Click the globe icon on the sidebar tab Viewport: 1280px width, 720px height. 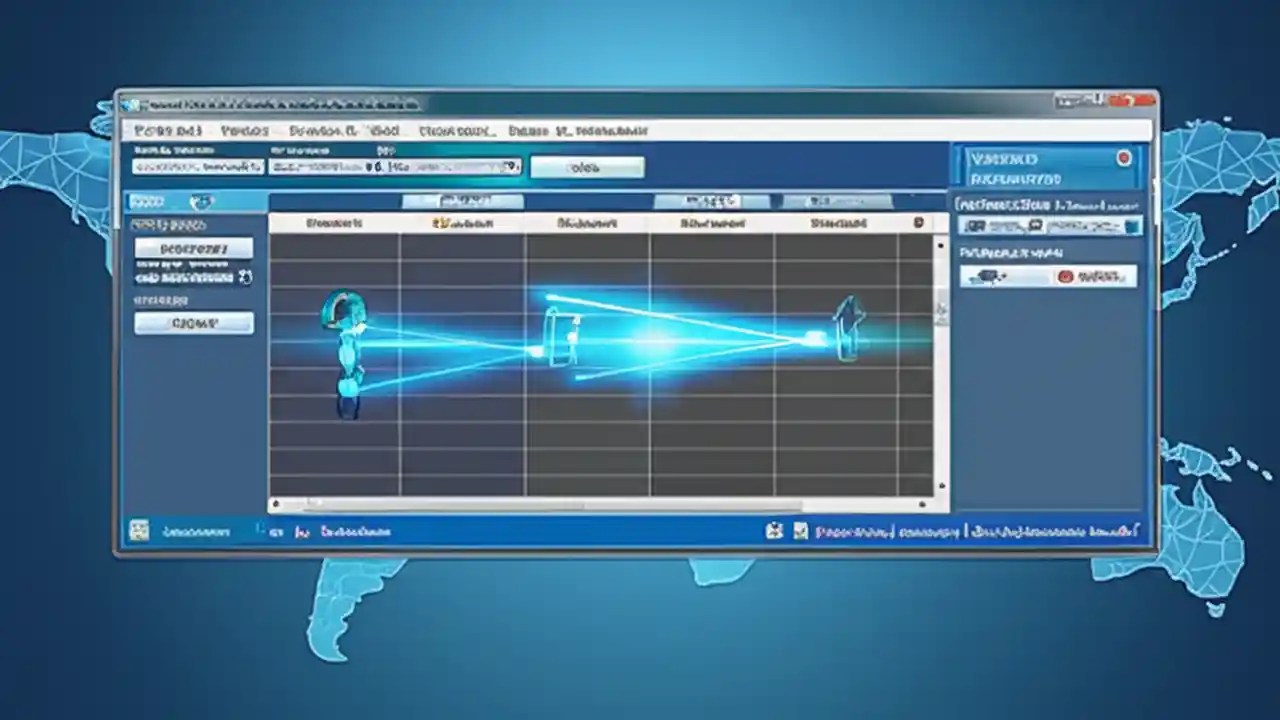tap(204, 201)
